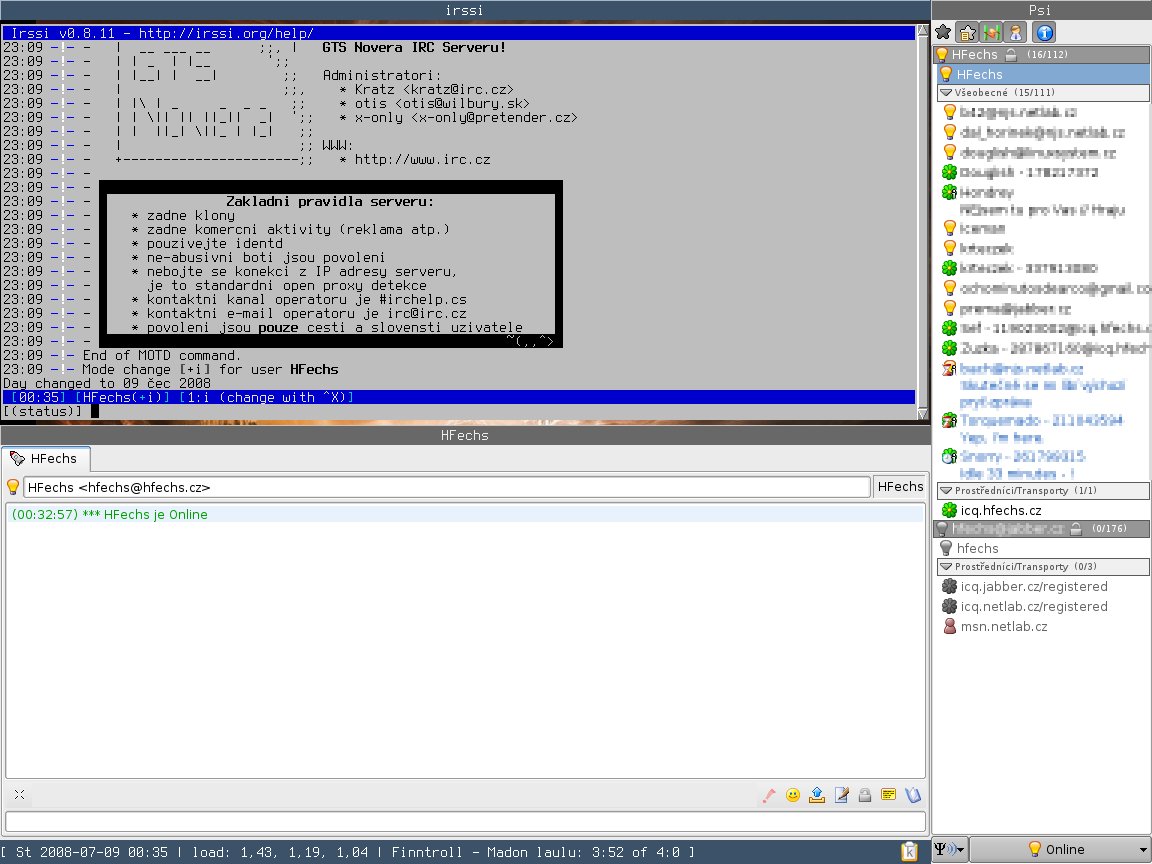Select the highlighted HFechs self contact in roster
Viewport: 1152px width, 864px height.
point(1043,74)
